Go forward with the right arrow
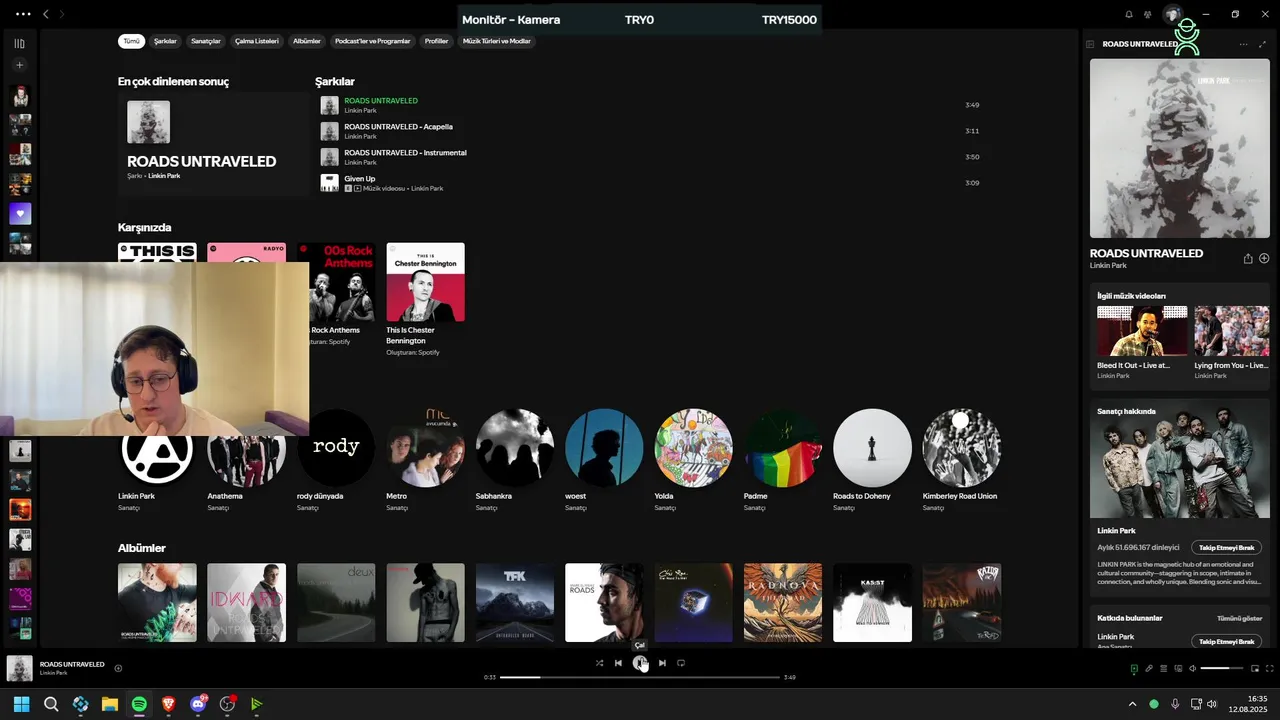 [x=62, y=14]
